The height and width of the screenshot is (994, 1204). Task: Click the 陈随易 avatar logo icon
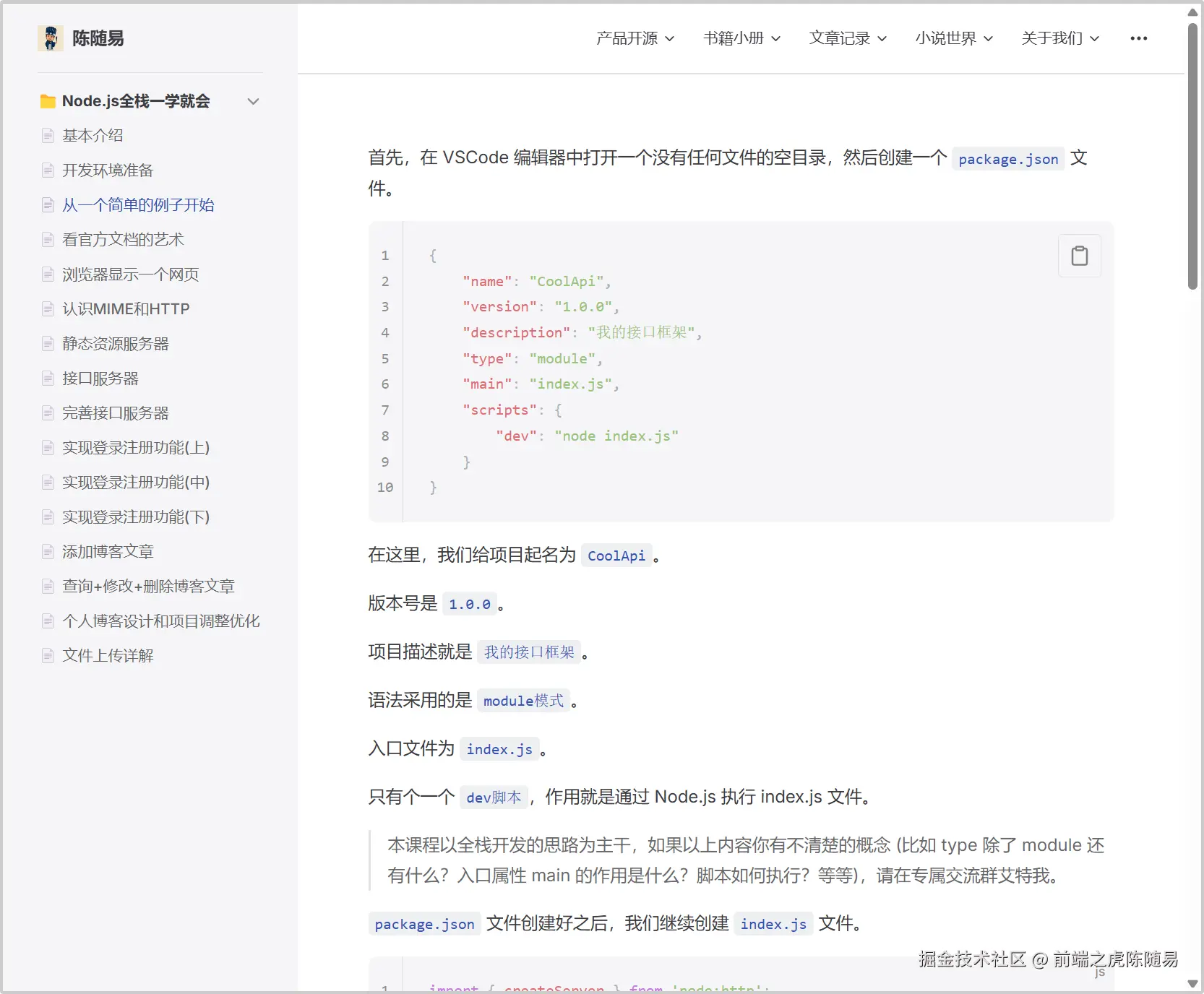51,38
